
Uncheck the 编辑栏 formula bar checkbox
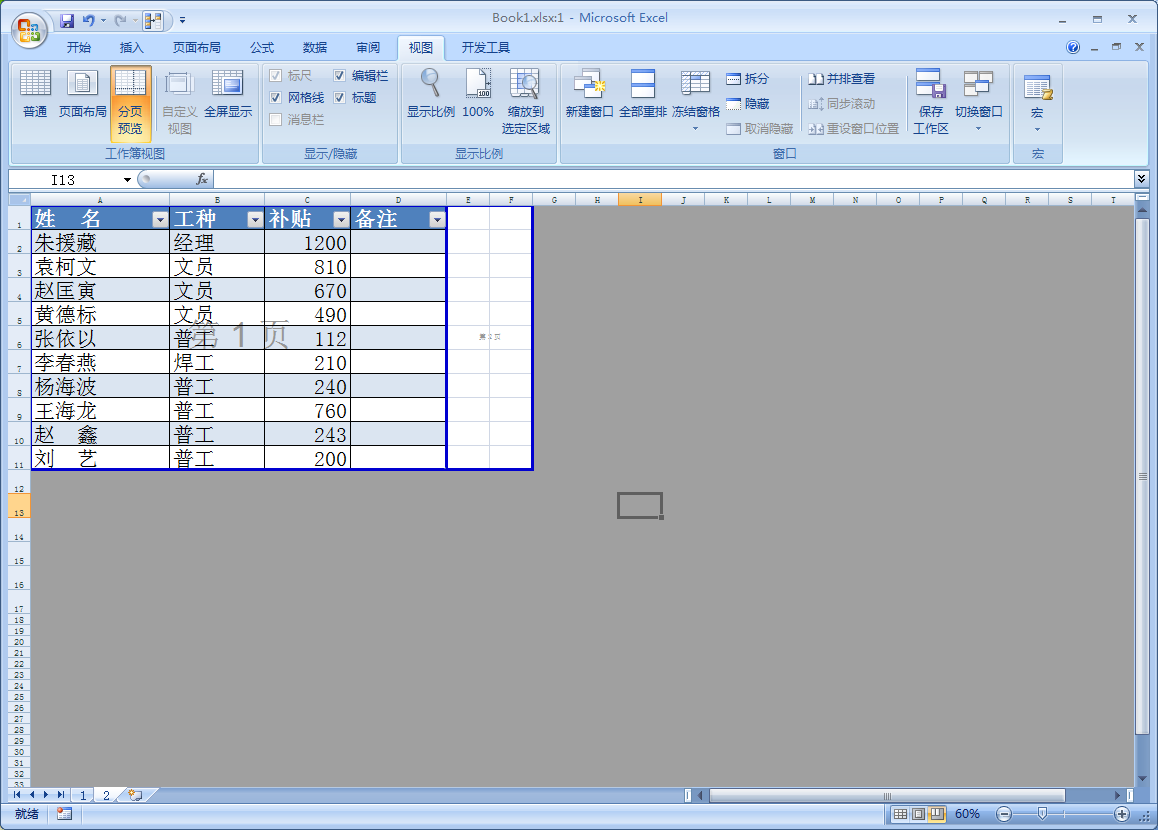[x=340, y=76]
